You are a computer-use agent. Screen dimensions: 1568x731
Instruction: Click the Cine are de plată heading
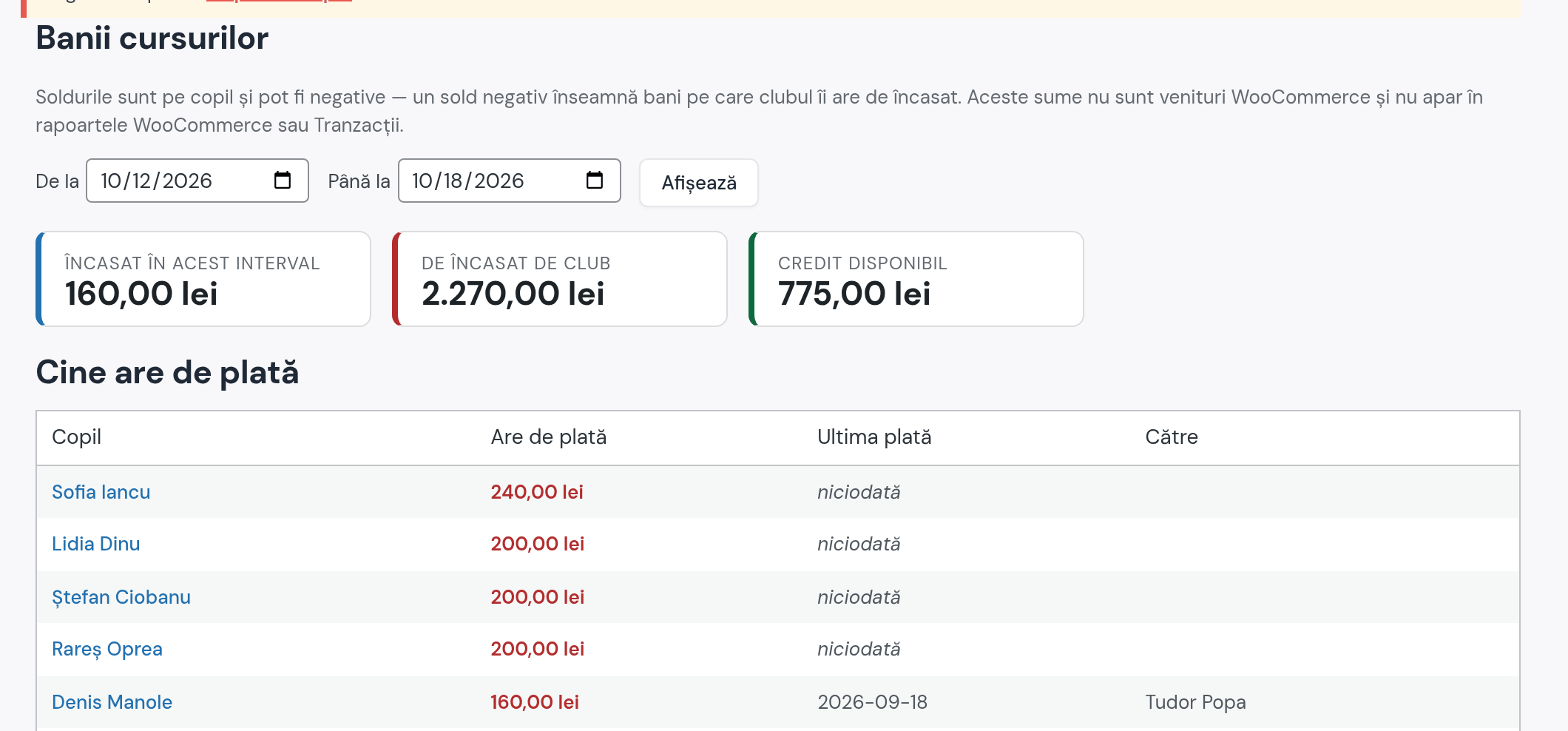pos(167,372)
